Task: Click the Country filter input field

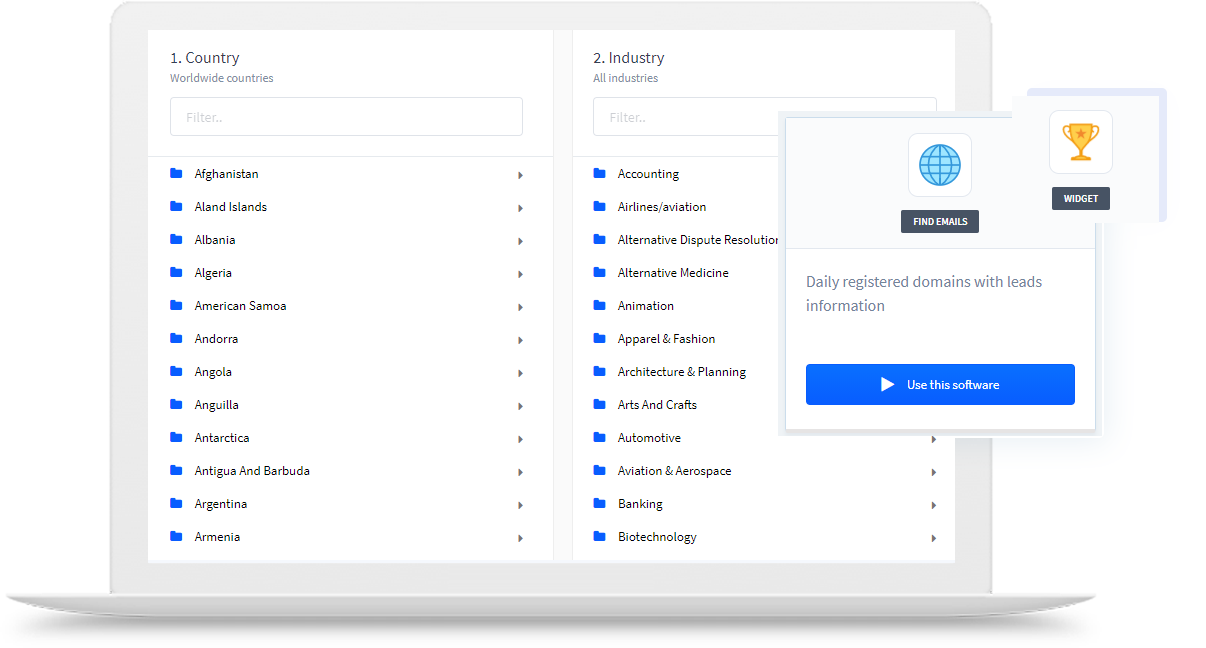Action: pos(345,116)
